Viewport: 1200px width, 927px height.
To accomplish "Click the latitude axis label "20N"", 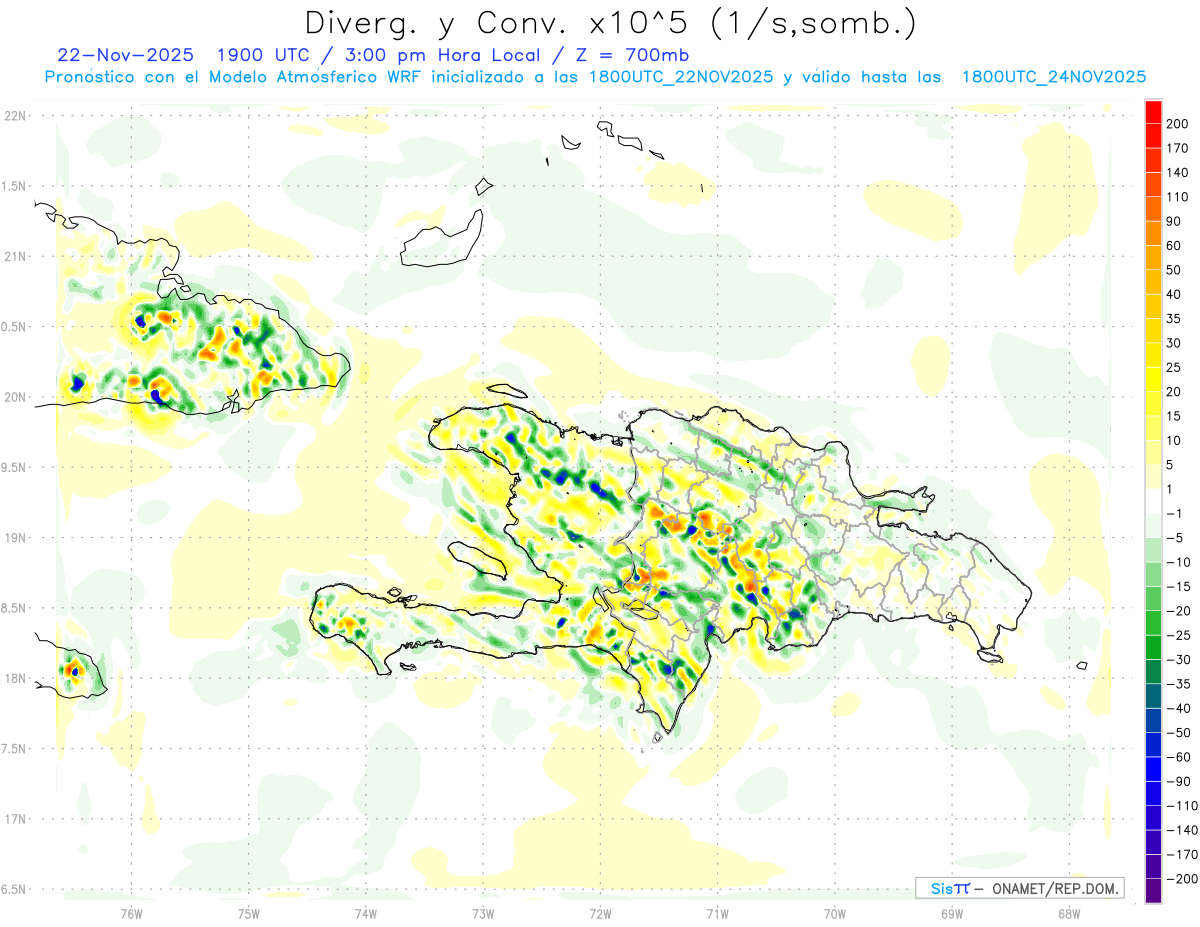I will [14, 397].
